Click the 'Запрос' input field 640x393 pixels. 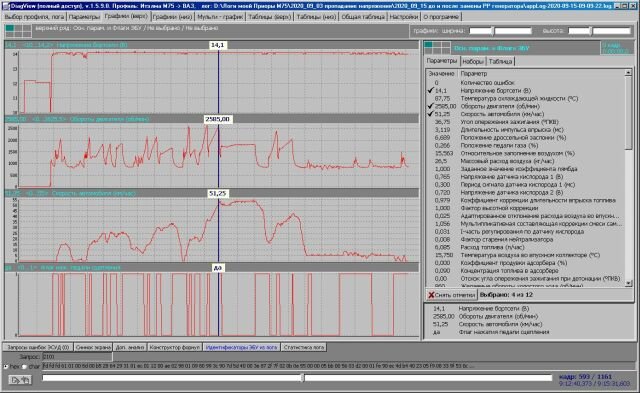77,357
